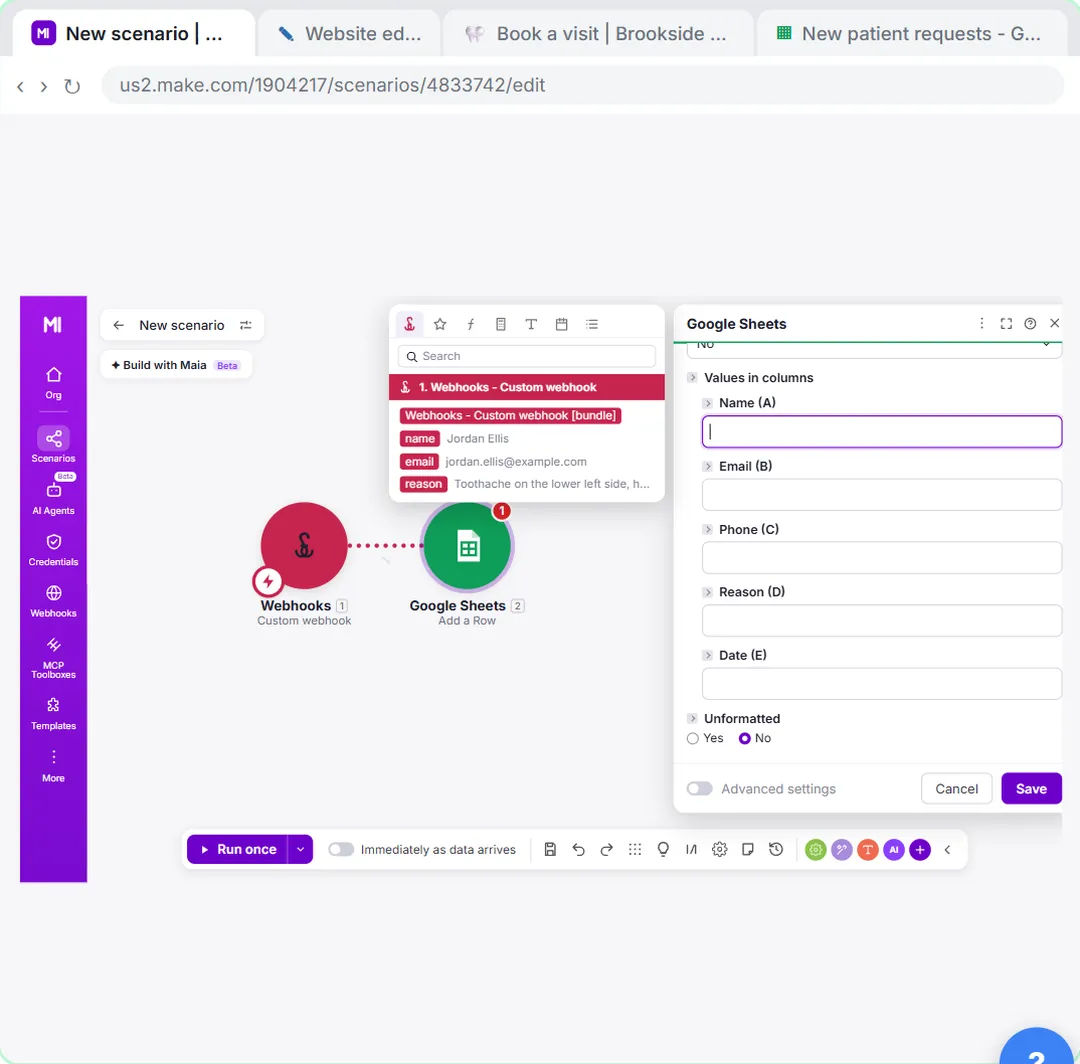Open the general functions star tab

(x=440, y=324)
